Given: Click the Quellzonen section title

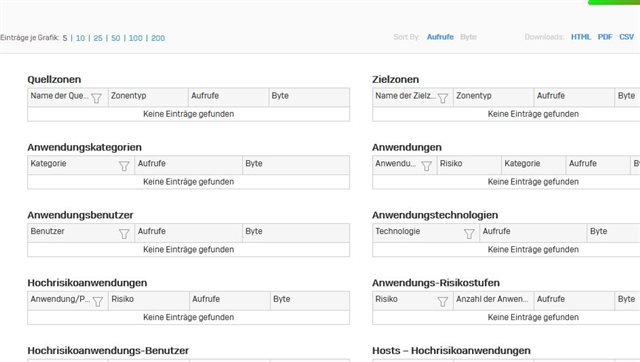Looking at the screenshot, I should point(54,79).
